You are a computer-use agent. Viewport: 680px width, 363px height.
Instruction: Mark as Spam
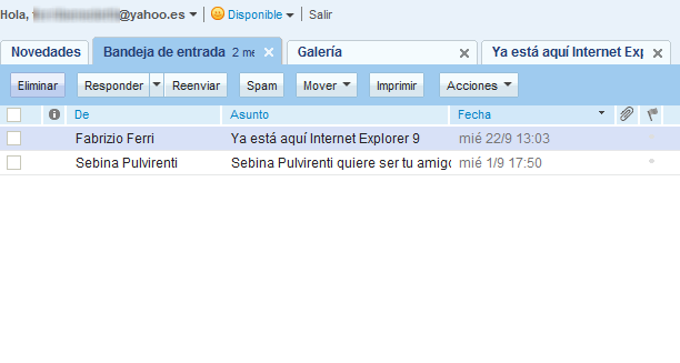[x=262, y=85]
